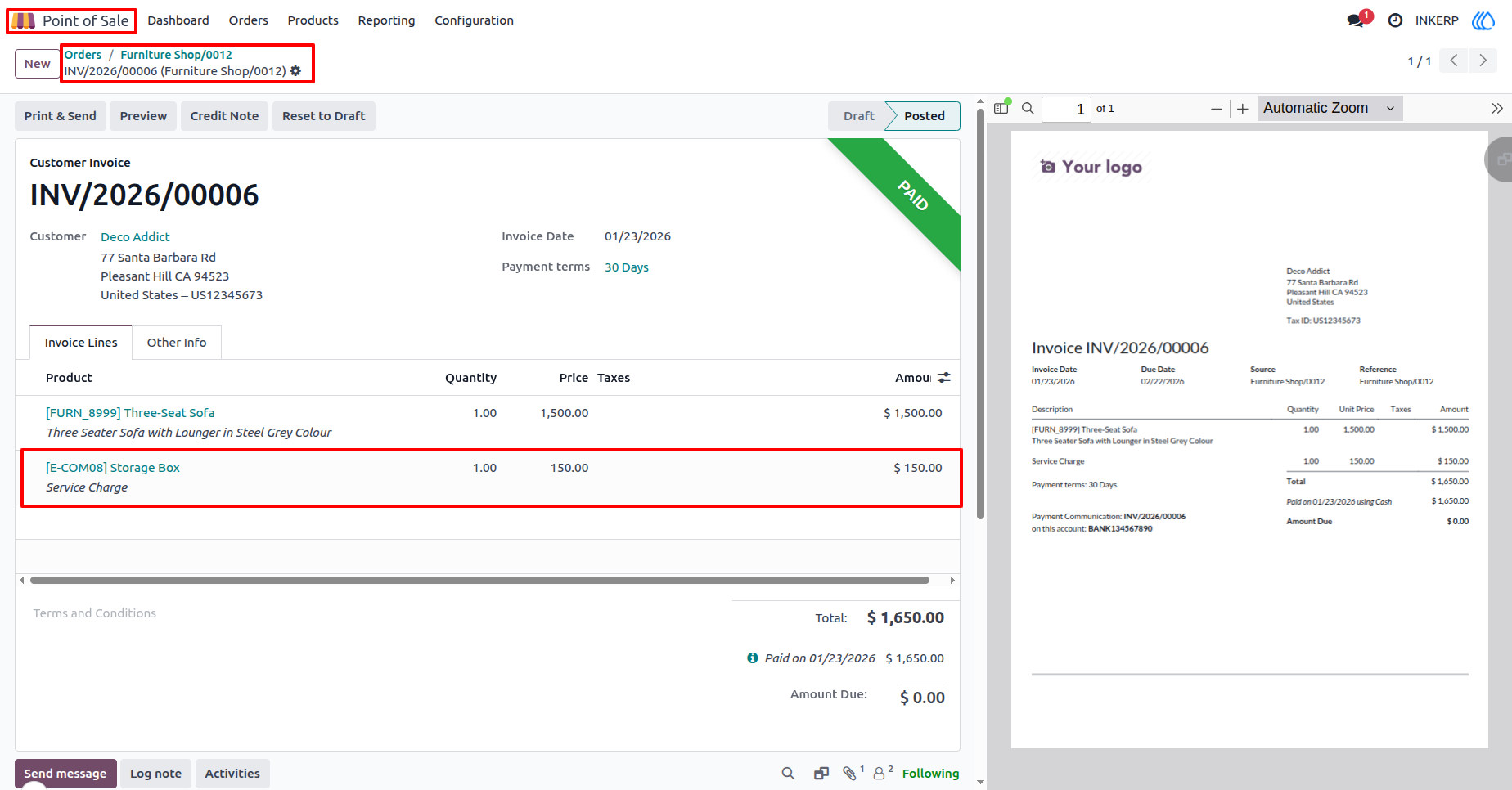The width and height of the screenshot is (1512, 790).
Task: Select the Invoice Lines tab
Action: click(81, 343)
